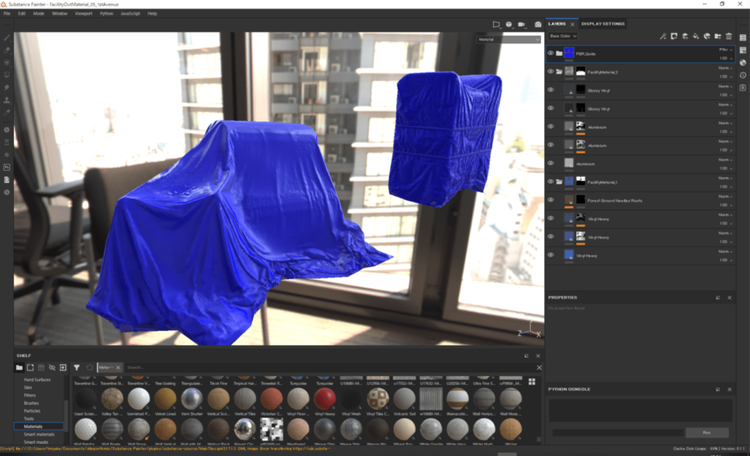
Task: Select the Clone stamp tool
Action: 7,100
